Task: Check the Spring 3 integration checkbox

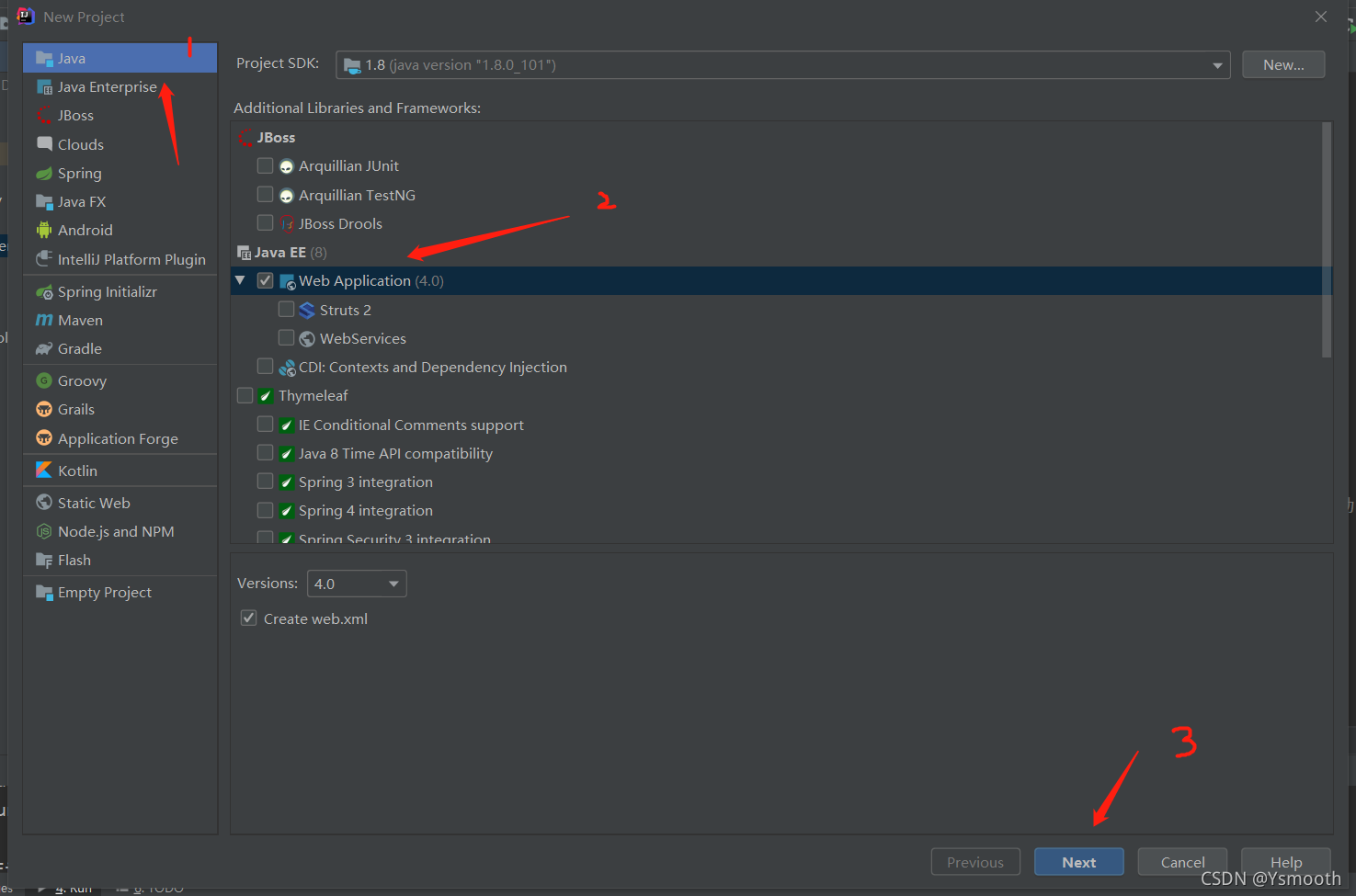Action: pyautogui.click(x=266, y=482)
